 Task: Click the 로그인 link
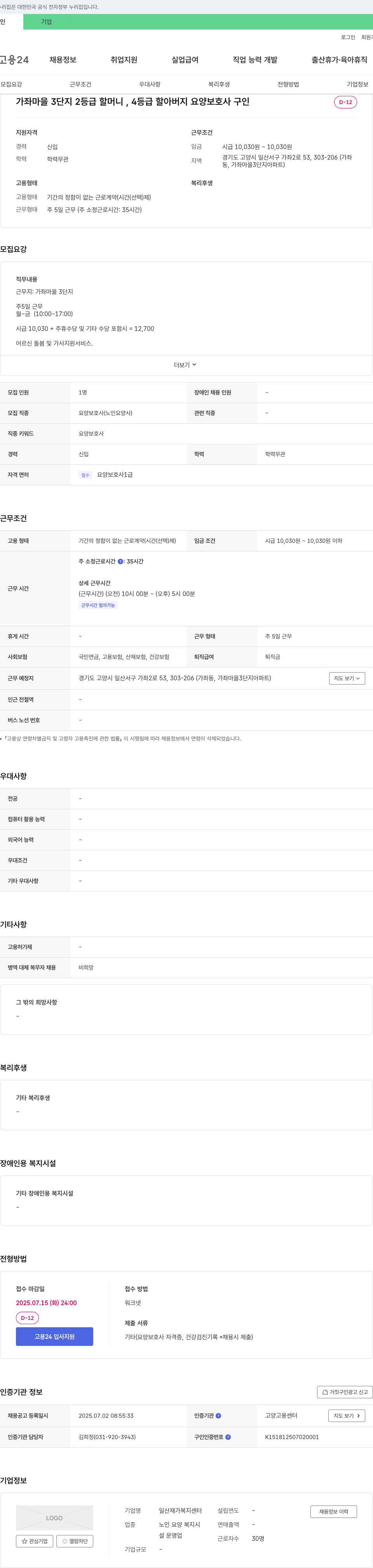(347, 38)
